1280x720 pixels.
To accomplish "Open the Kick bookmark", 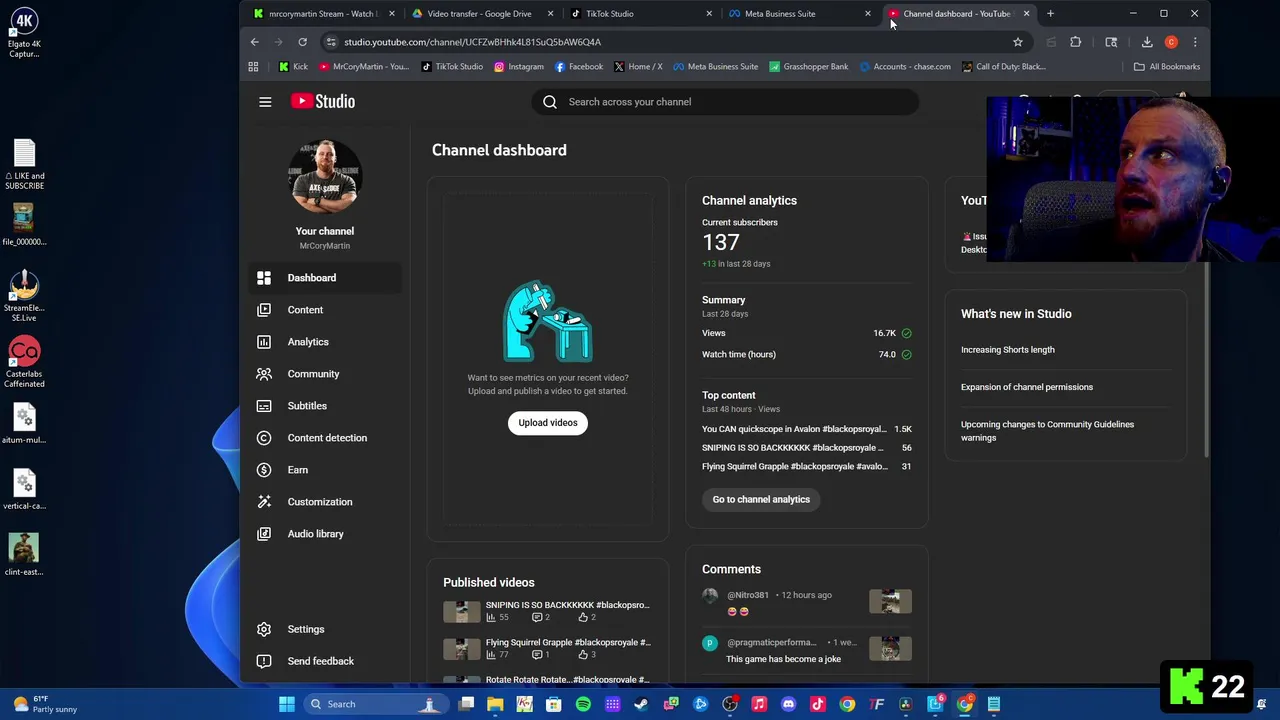I will point(293,67).
